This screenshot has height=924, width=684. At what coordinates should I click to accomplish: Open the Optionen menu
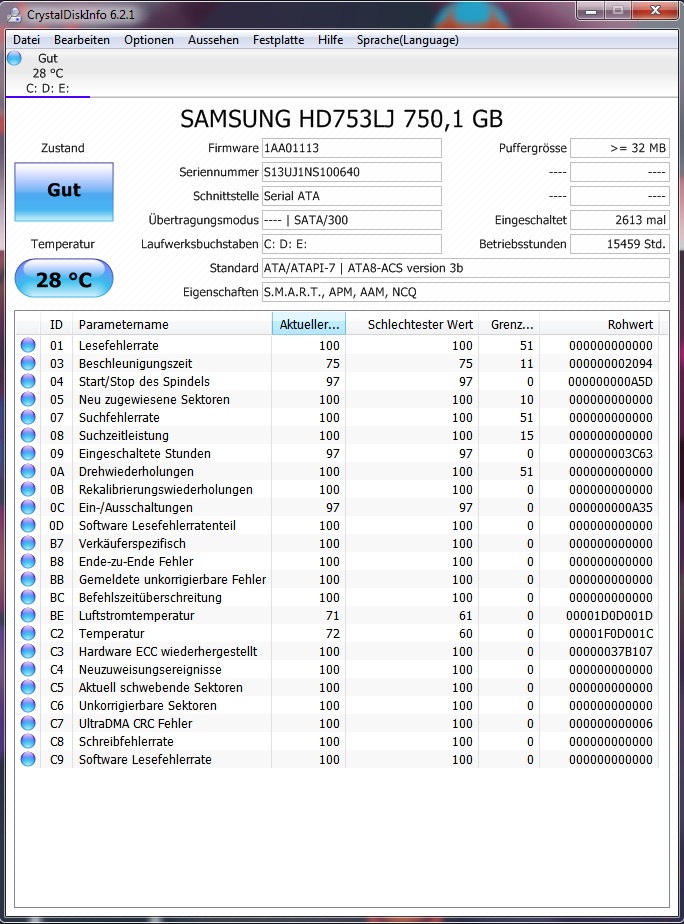coord(148,39)
